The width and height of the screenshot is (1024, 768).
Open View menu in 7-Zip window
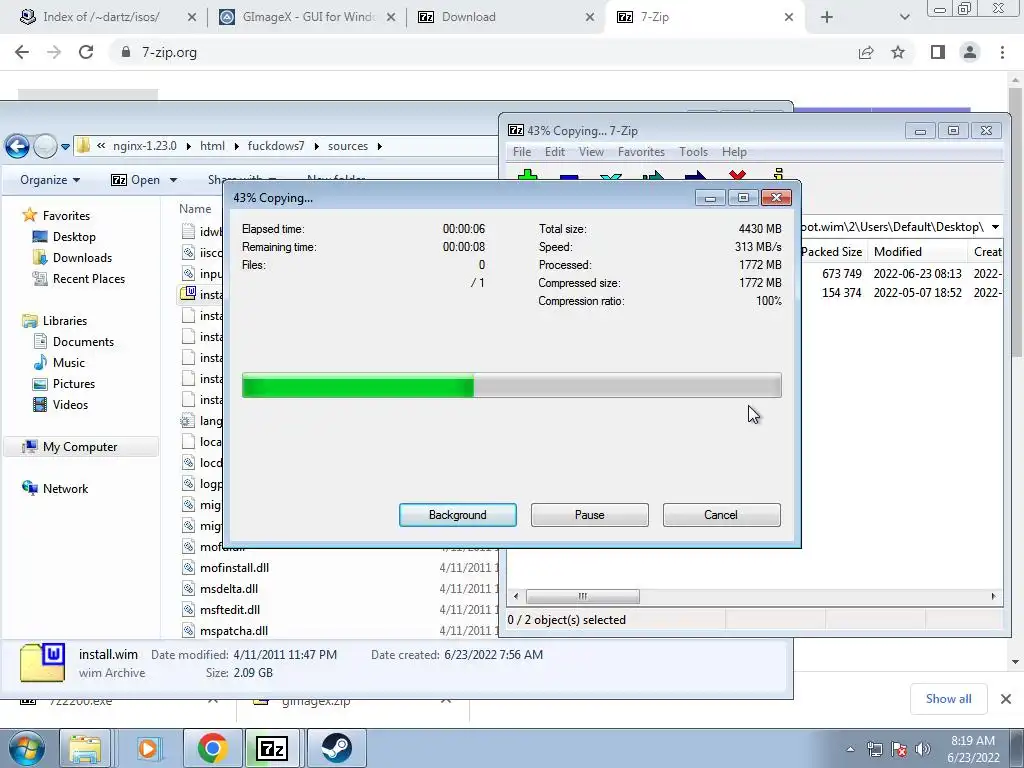(x=591, y=152)
